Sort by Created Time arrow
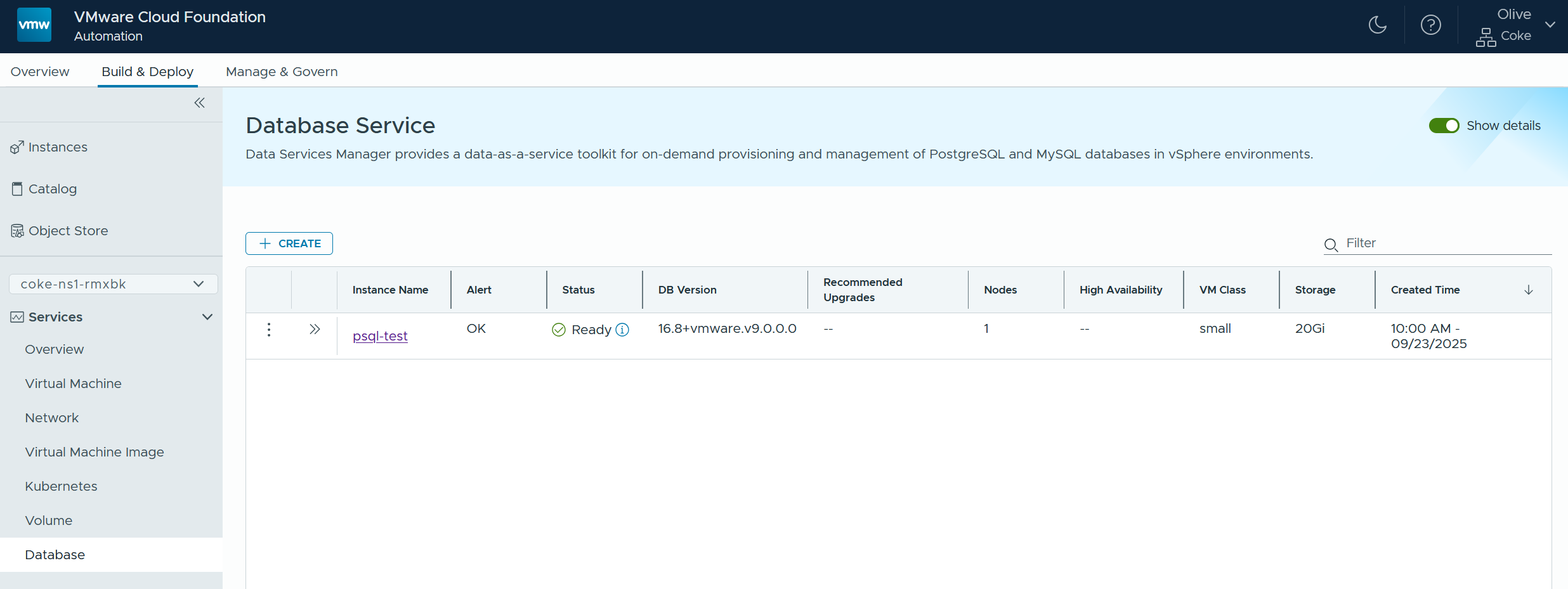Viewport: 1568px width, 589px height. click(x=1529, y=290)
